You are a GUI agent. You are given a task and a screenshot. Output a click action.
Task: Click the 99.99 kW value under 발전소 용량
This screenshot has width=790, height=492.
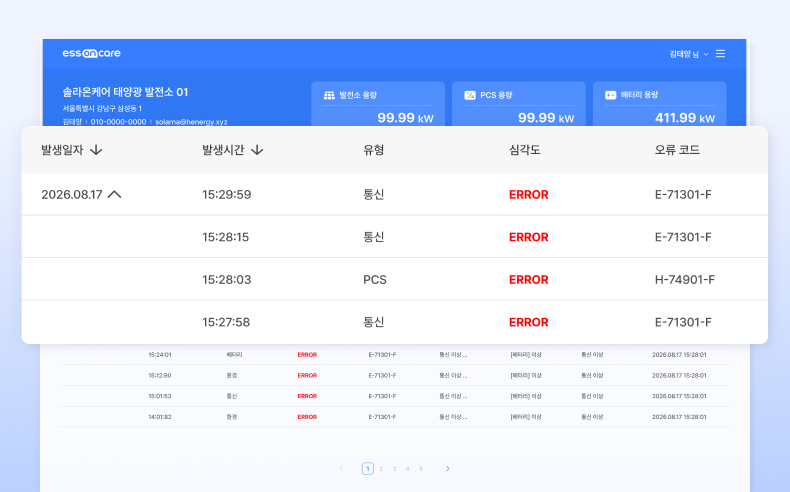pyautogui.click(x=405, y=118)
